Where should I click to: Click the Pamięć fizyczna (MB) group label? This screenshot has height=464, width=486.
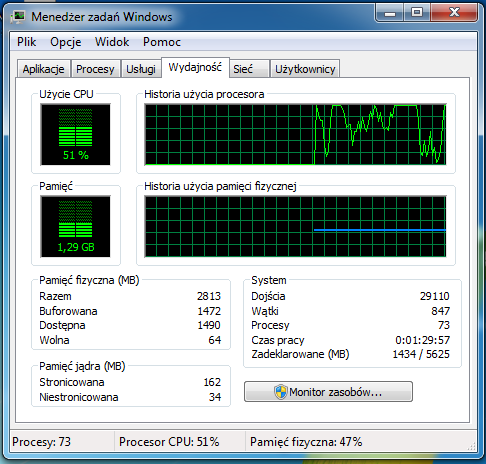[89, 280]
